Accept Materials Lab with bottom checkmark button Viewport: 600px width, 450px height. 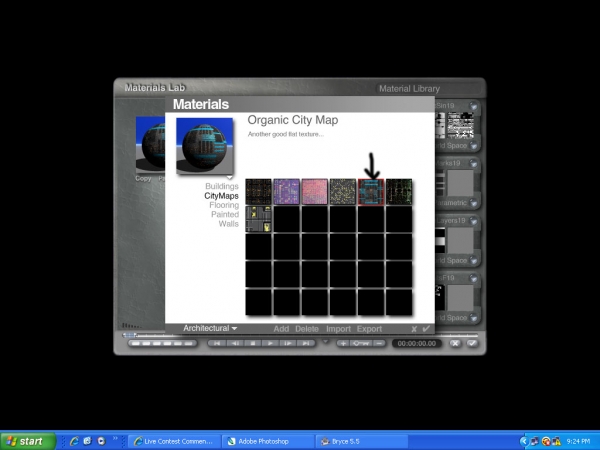click(472, 343)
